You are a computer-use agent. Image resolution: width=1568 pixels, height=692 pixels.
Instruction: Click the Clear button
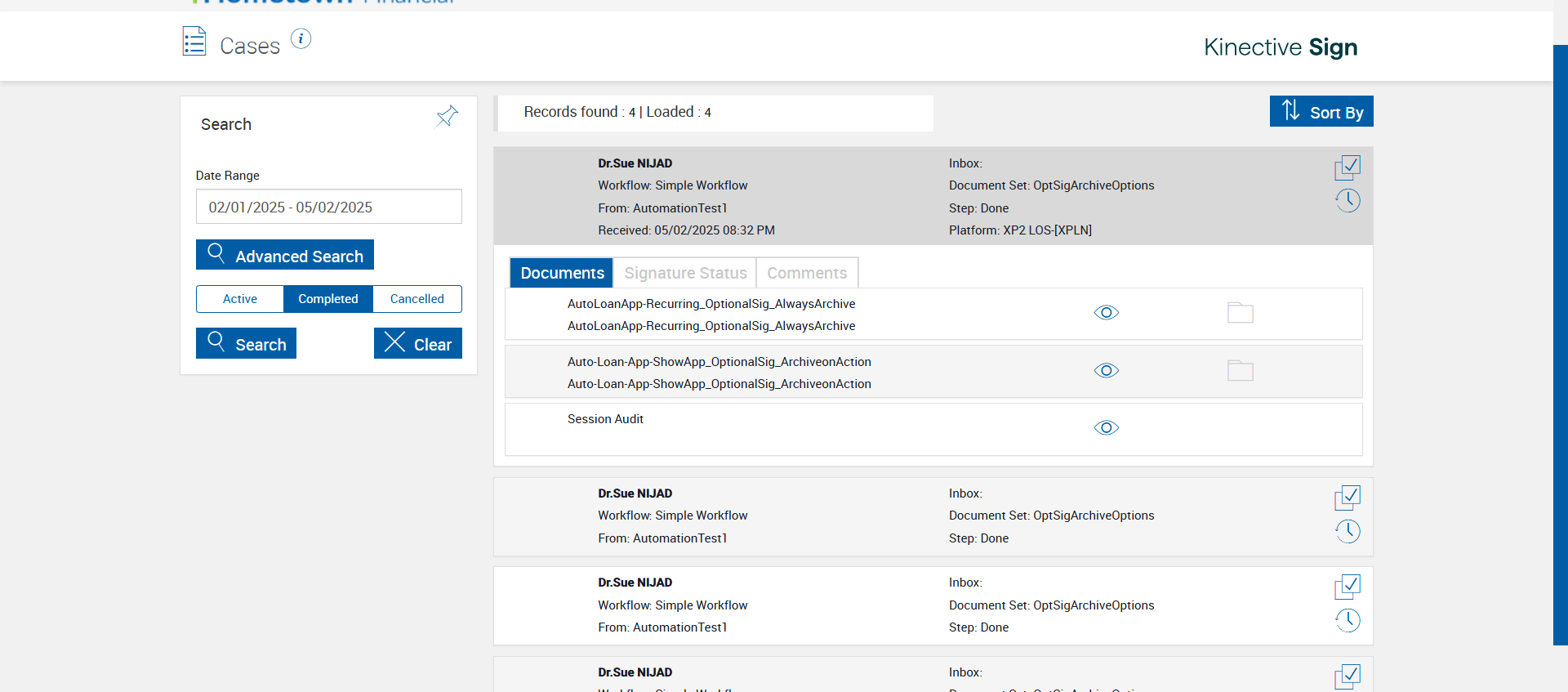coord(418,344)
